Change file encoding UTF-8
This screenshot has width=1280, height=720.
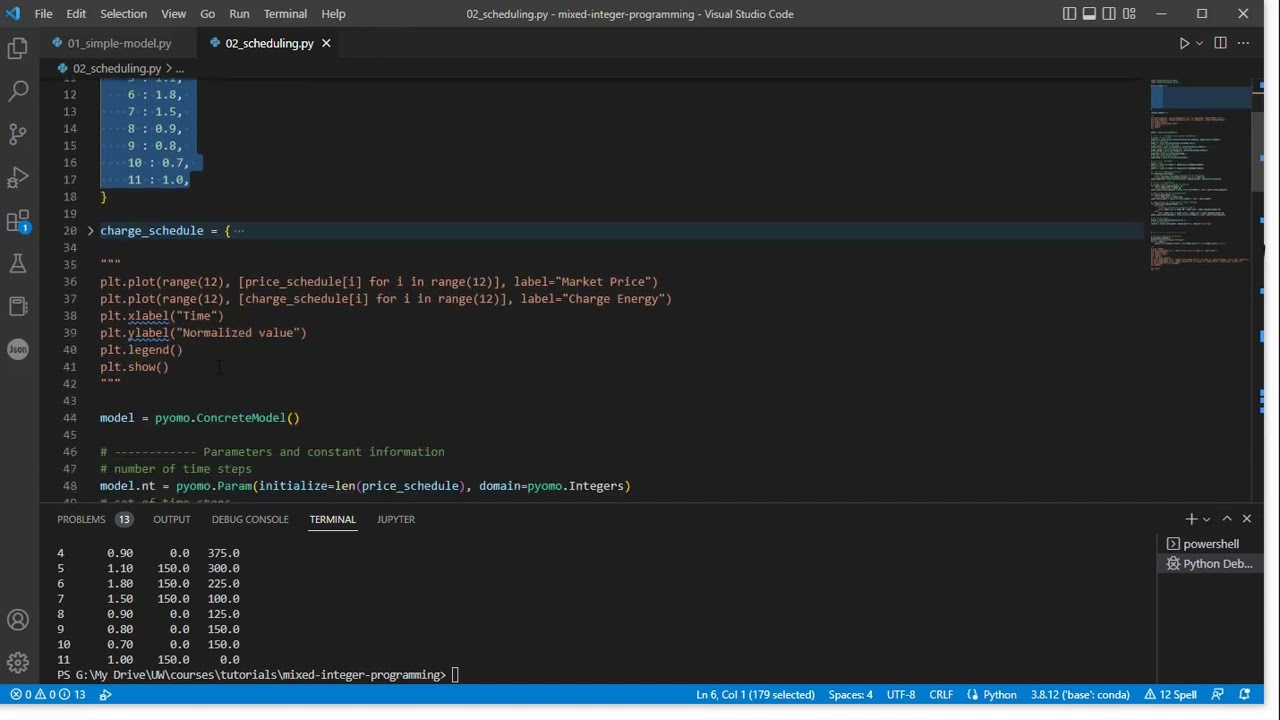click(x=900, y=695)
